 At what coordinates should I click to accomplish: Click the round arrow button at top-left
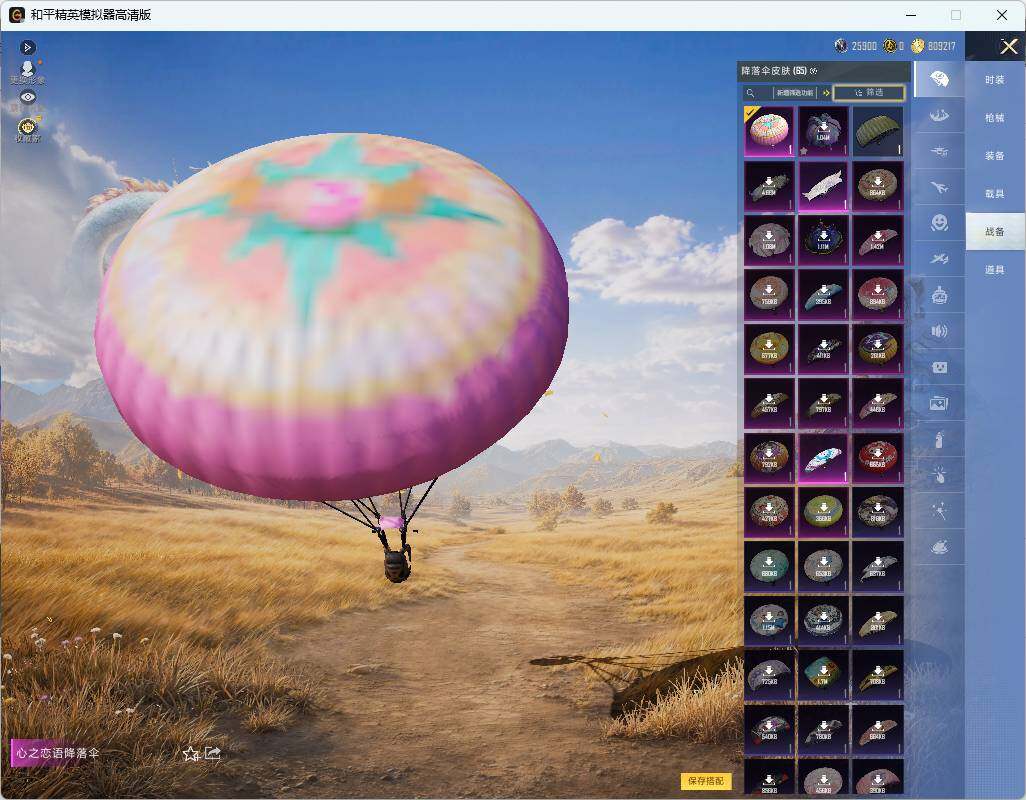[x=27, y=47]
